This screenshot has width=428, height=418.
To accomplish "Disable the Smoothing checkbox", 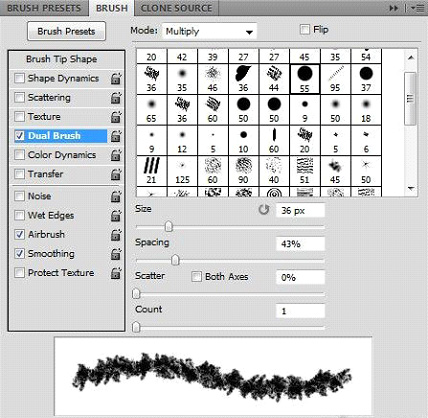I will point(19,254).
